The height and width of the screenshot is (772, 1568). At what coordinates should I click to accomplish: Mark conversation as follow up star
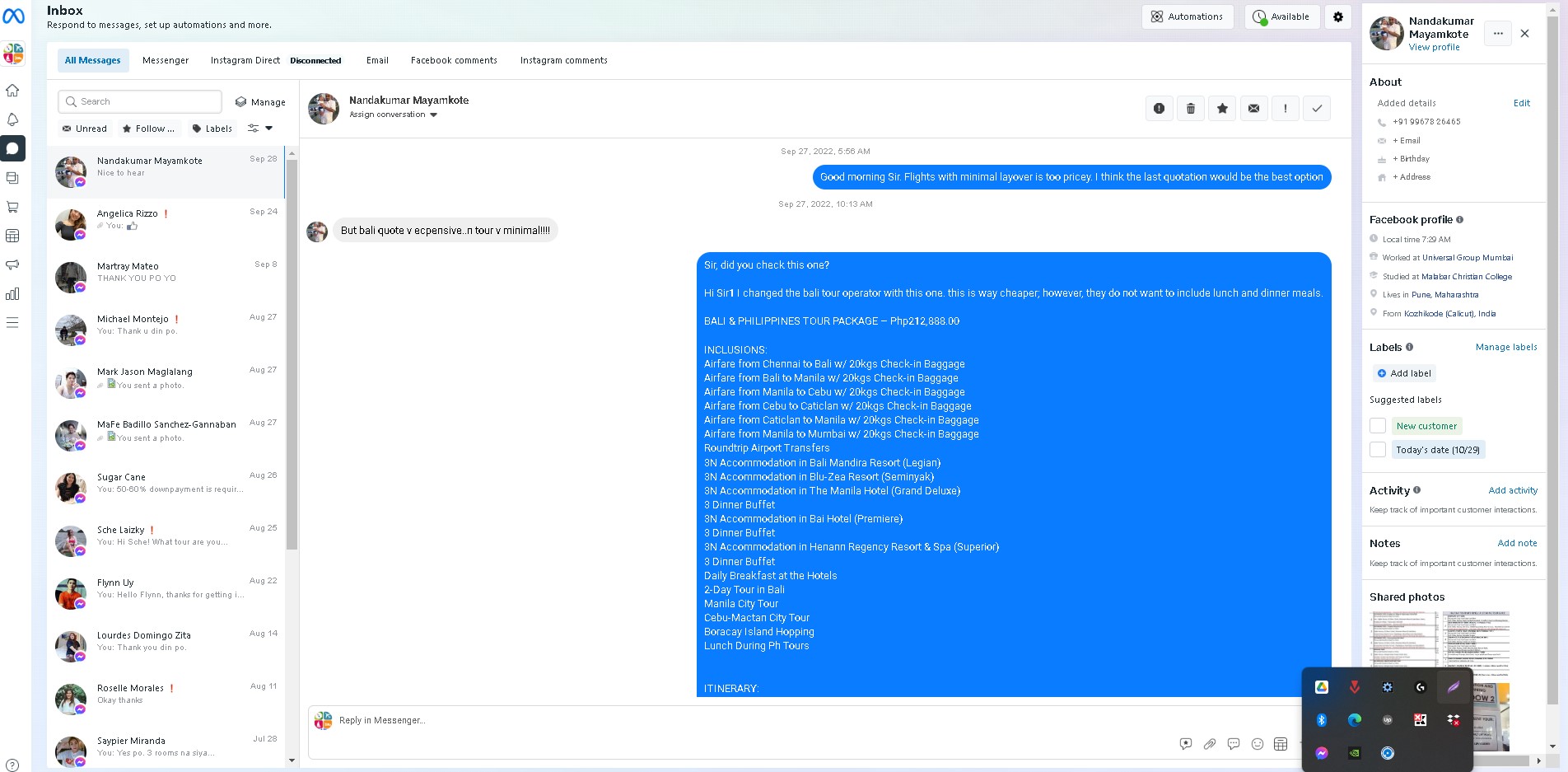pyautogui.click(x=1222, y=108)
